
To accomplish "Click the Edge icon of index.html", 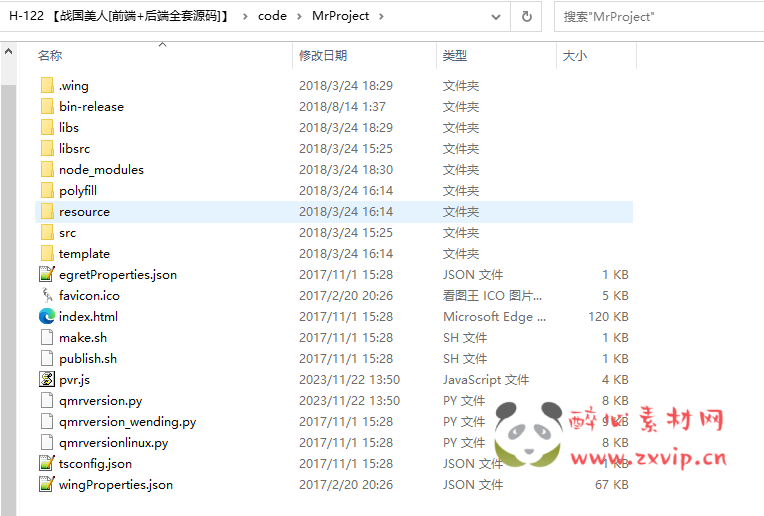I will [x=47, y=316].
